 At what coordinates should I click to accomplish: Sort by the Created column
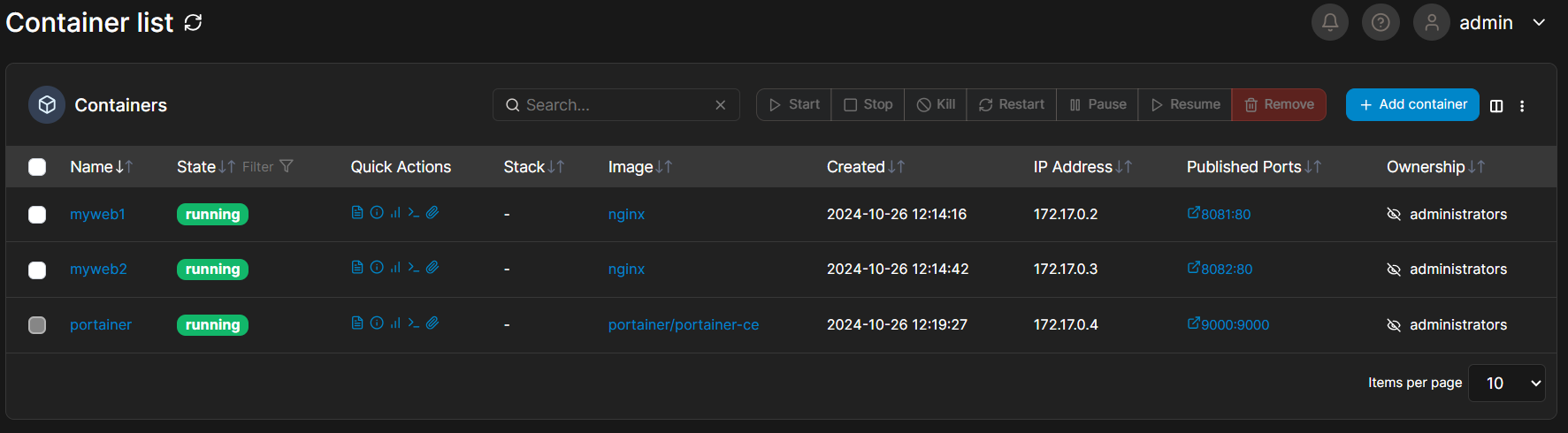click(x=865, y=167)
